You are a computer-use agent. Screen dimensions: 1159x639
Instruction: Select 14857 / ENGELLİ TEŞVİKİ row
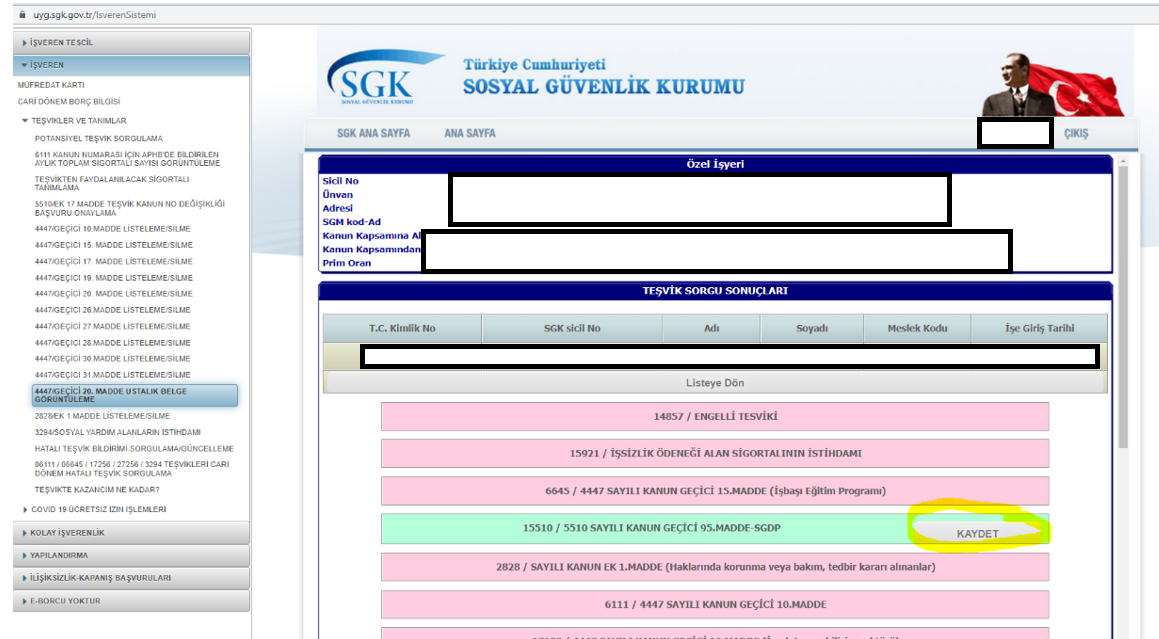tap(715, 416)
